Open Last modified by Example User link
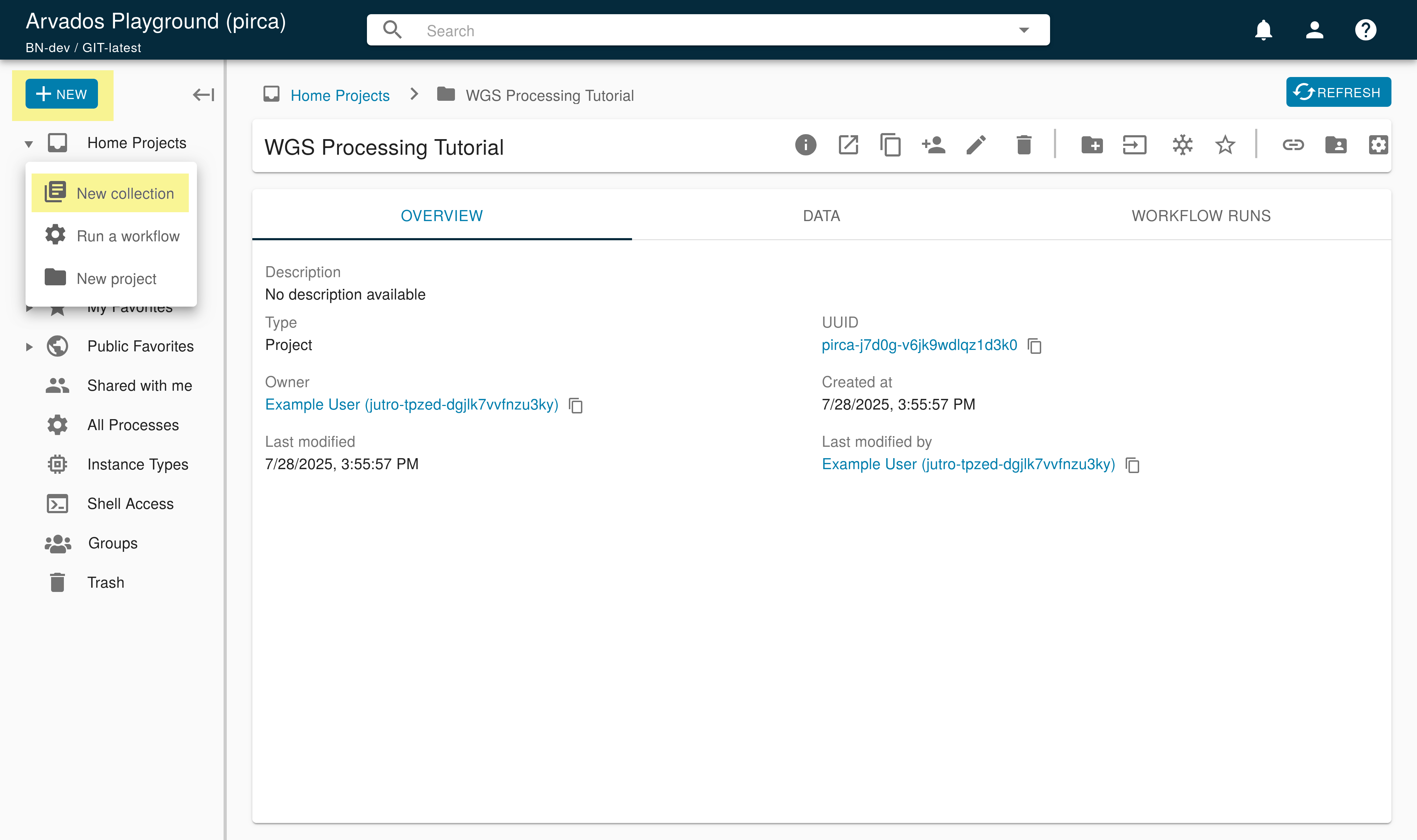Screen dimensions: 1417x840 [x=968, y=463]
